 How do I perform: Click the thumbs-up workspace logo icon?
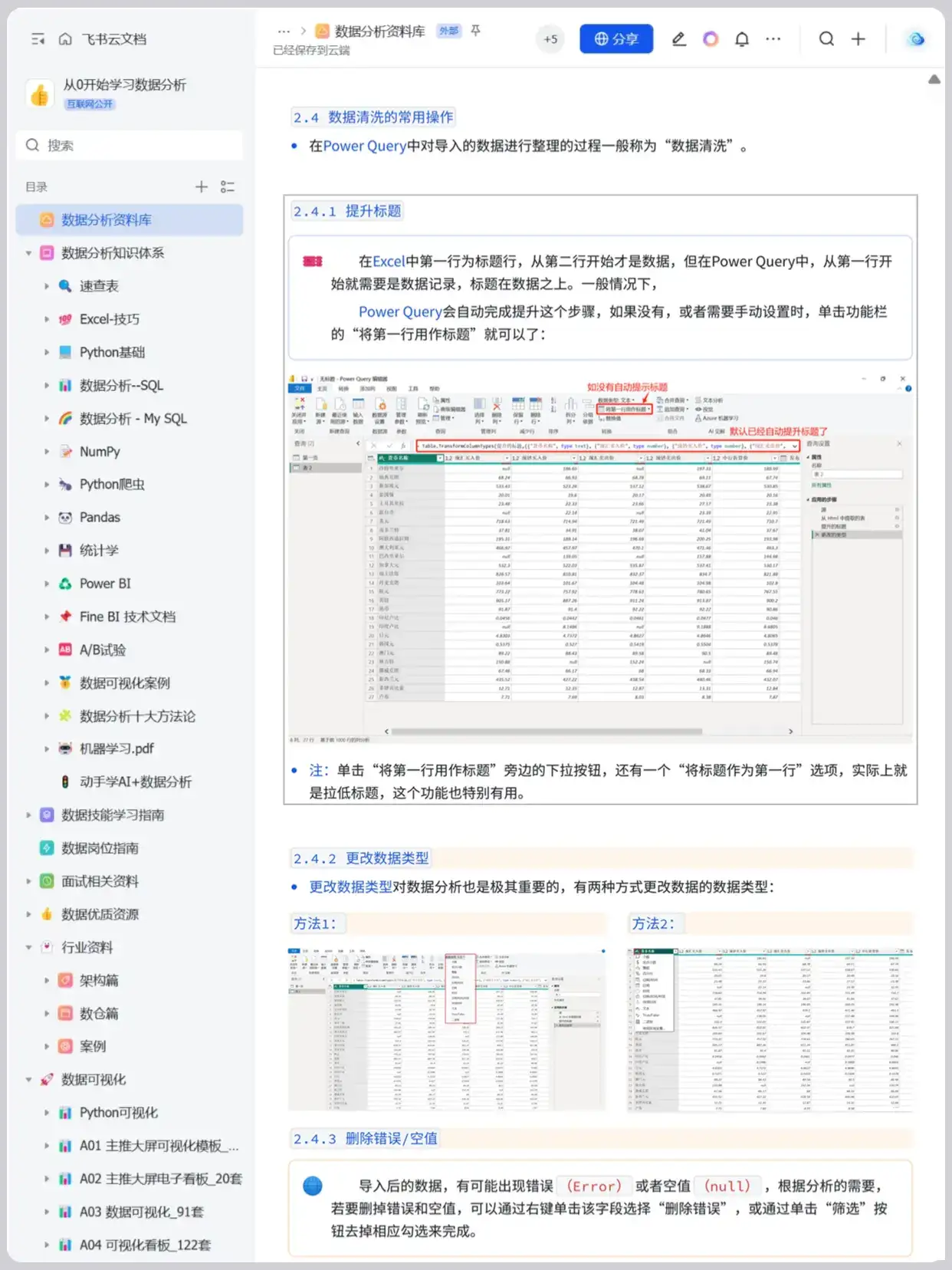(40, 95)
